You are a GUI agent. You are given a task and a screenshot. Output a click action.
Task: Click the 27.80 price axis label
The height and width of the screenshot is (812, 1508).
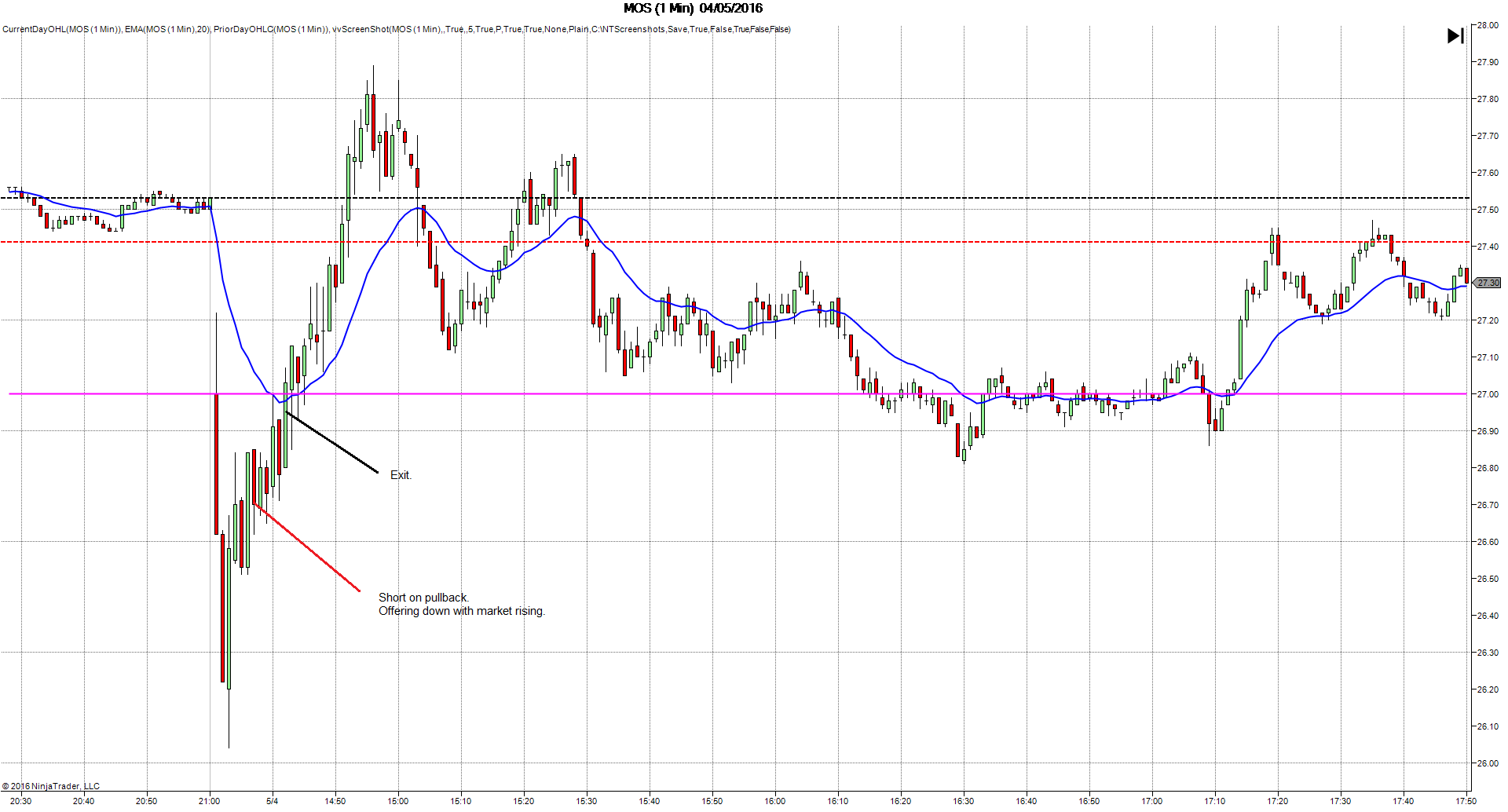(1488, 99)
